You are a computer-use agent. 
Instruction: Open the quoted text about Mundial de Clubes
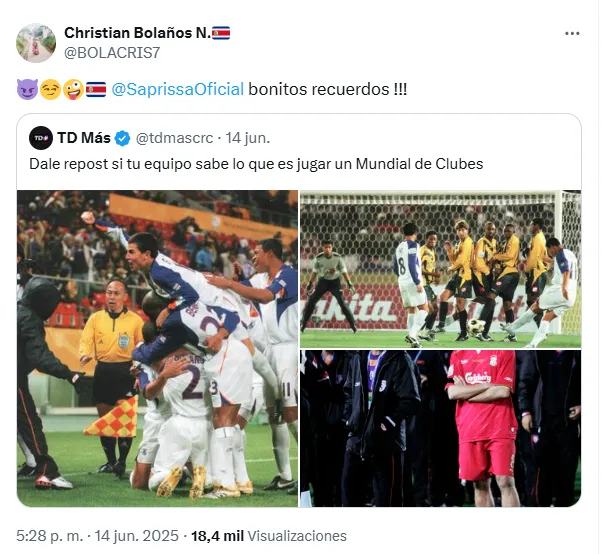pos(256,163)
